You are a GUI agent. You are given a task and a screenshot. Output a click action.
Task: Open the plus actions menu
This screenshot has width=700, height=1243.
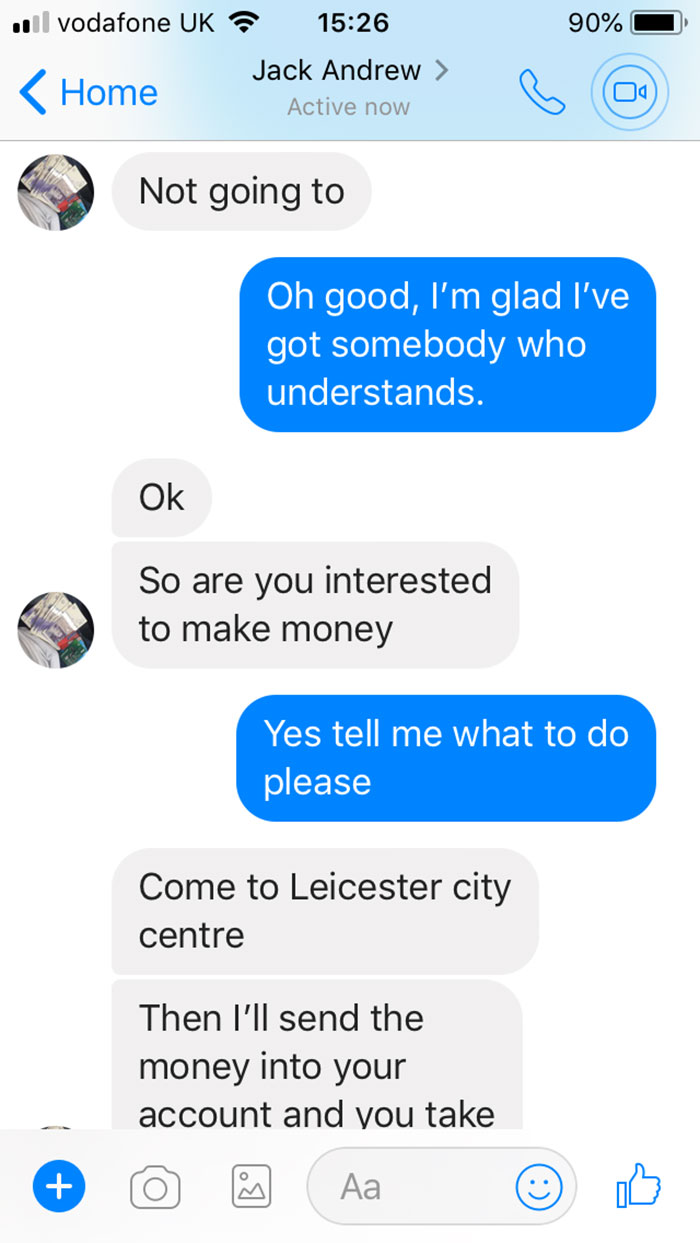[59, 1187]
